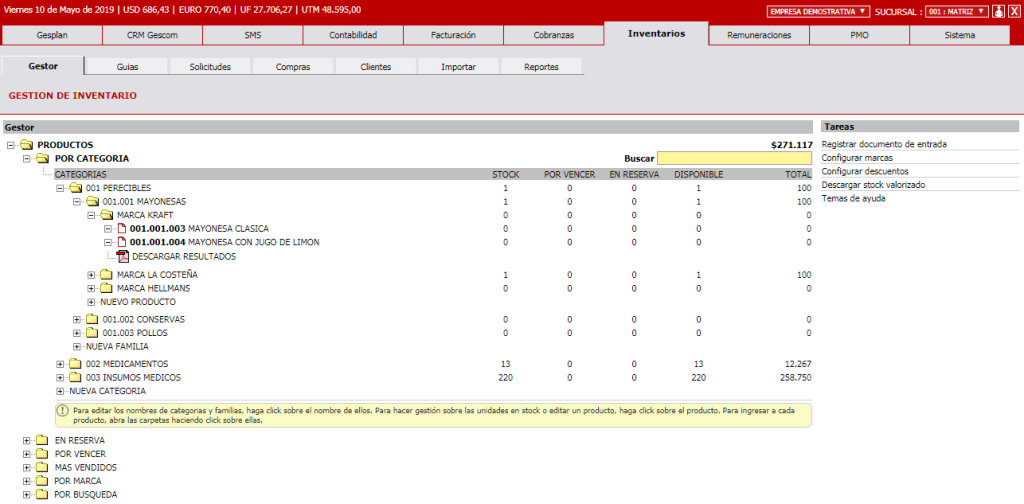
Task: Click the 002 Medicamentos folder icon
Action: (x=75, y=364)
